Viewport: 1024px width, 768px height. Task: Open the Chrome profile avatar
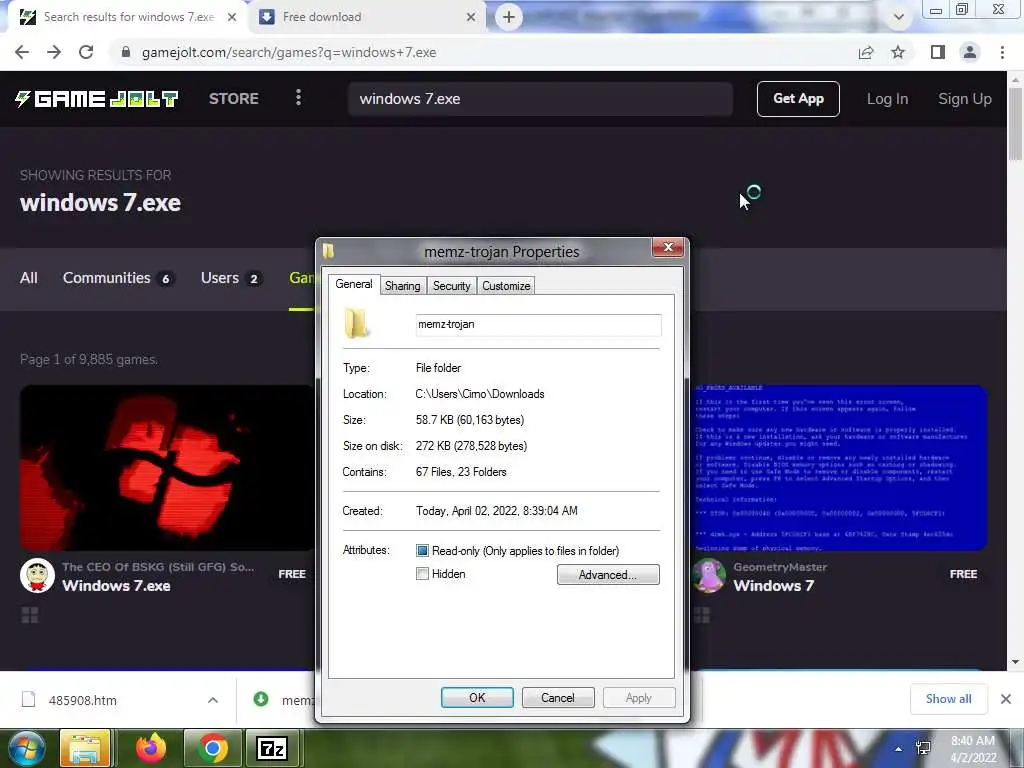(x=970, y=52)
